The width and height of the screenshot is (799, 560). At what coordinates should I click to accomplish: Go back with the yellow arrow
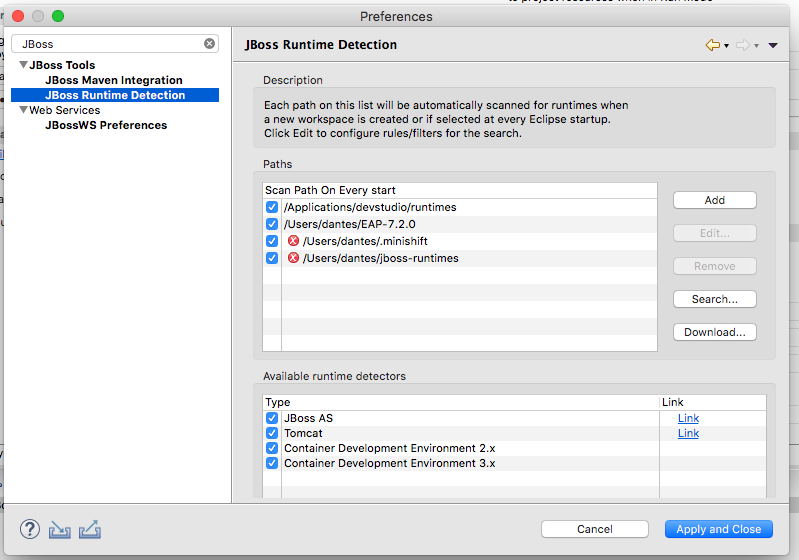click(713, 45)
